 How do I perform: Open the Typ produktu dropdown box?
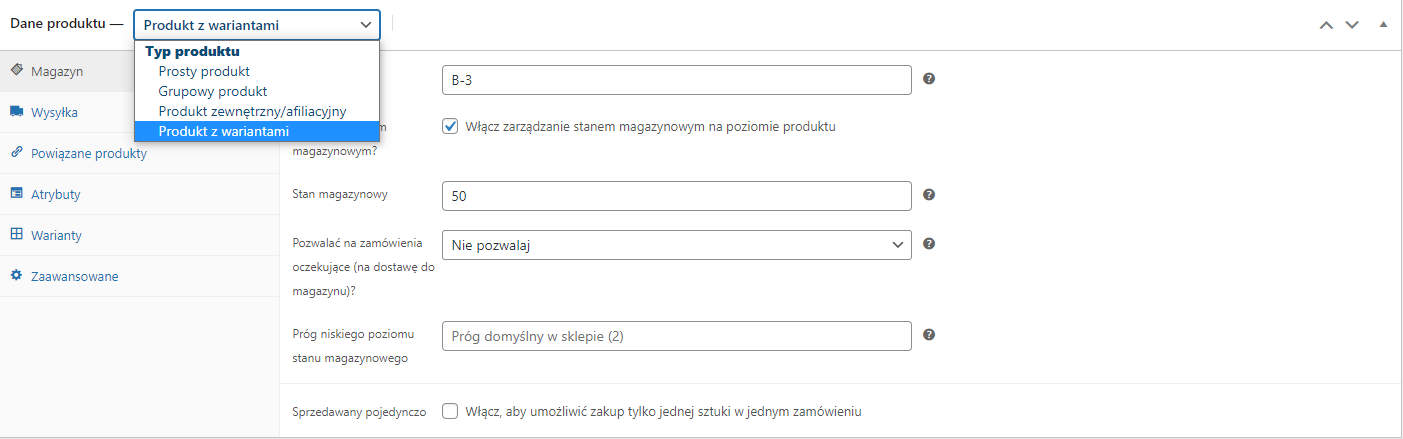[x=256, y=24]
